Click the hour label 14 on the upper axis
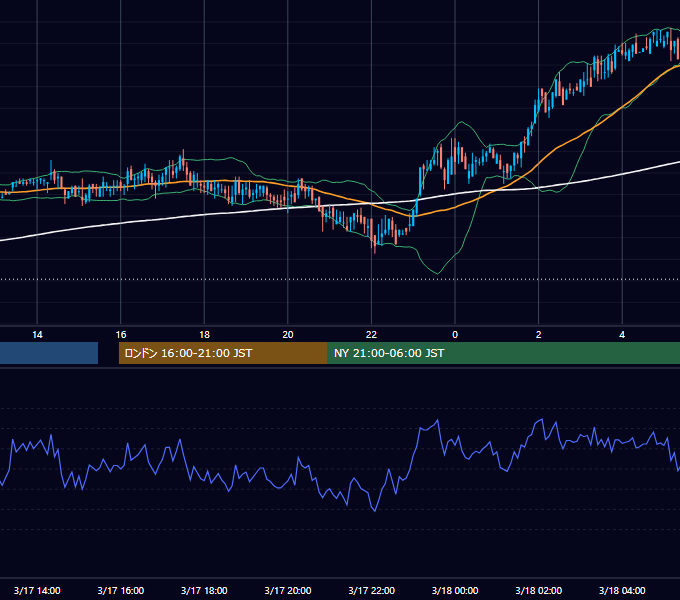680x600 pixels. (37, 335)
